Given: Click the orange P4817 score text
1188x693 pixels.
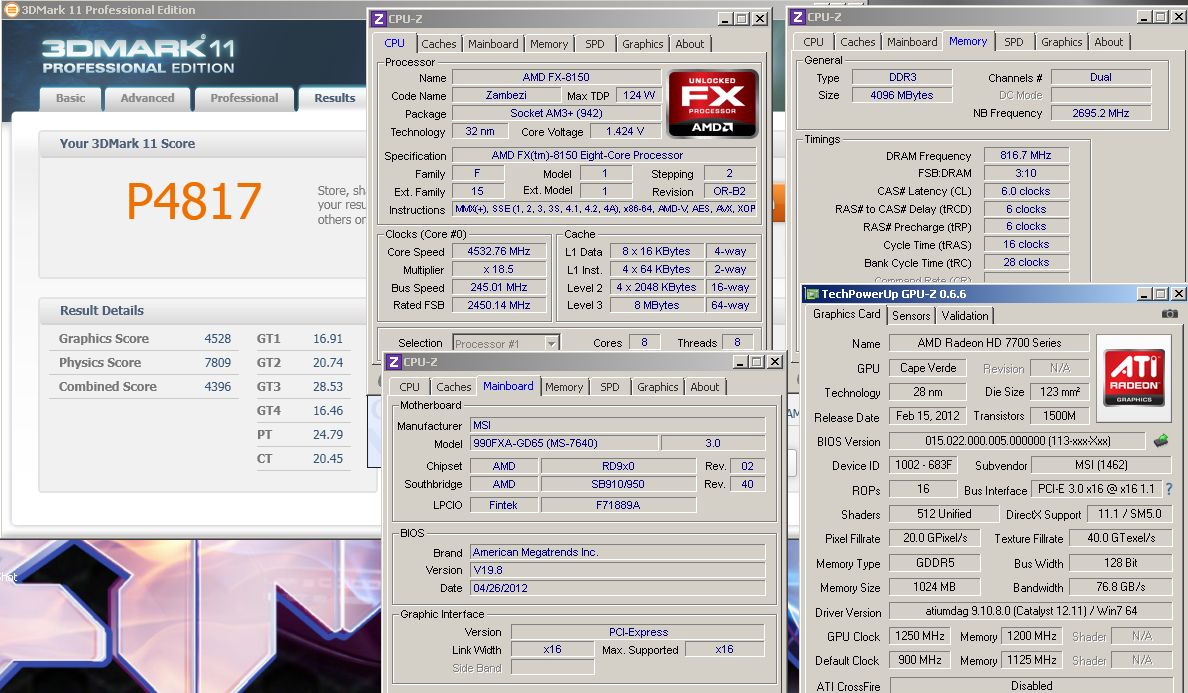Looking at the screenshot, I should (194, 201).
